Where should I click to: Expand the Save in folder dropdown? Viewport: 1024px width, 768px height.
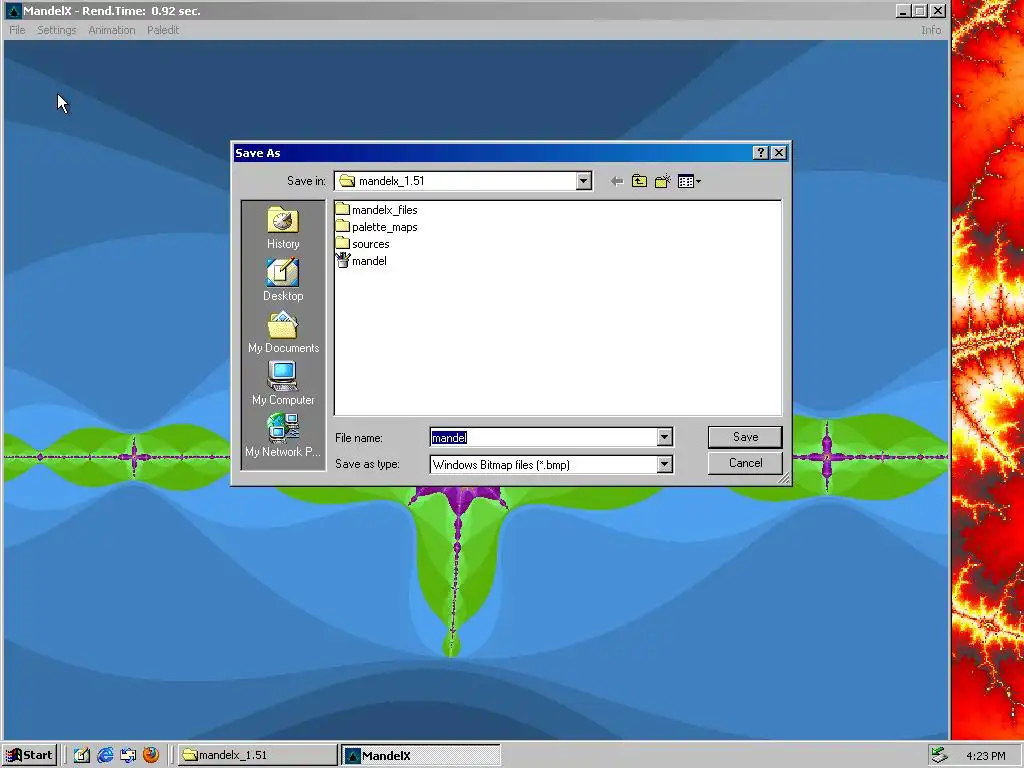[584, 181]
